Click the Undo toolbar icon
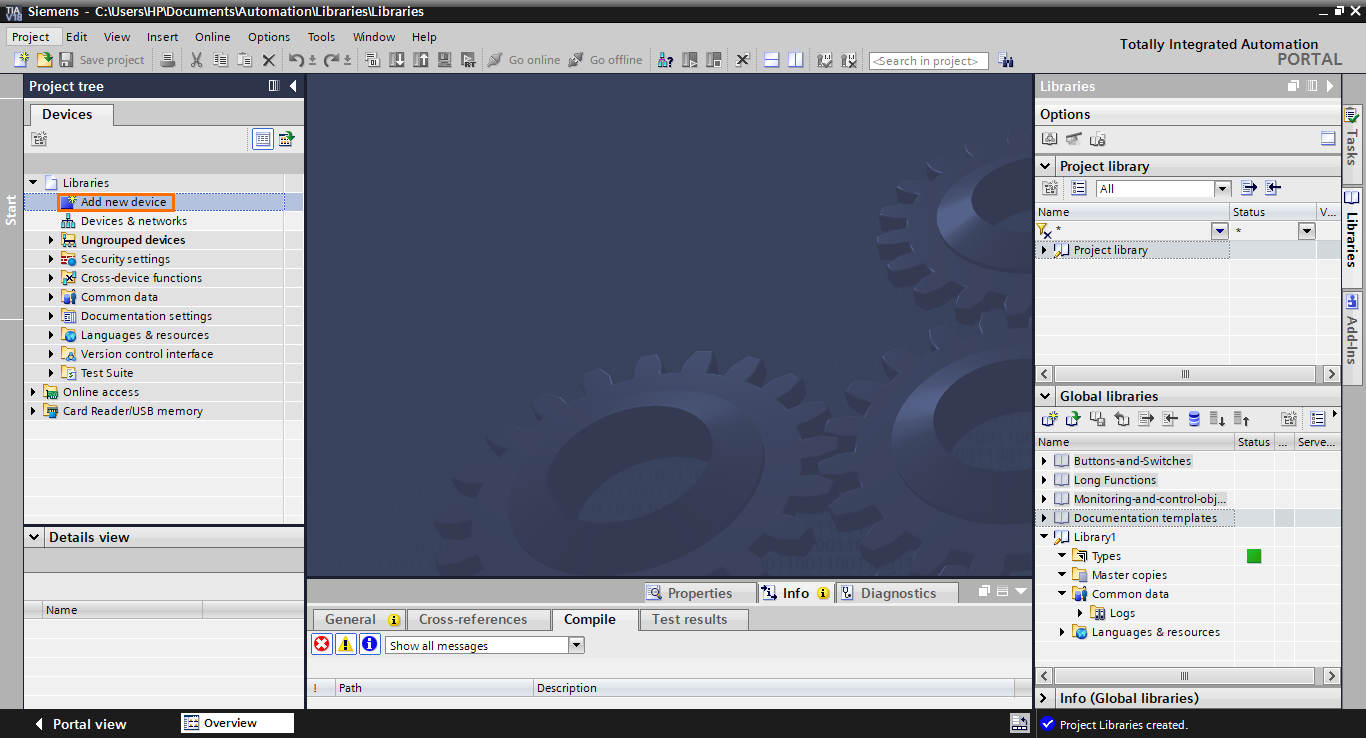Screen dimensions: 1366x738 pos(296,59)
